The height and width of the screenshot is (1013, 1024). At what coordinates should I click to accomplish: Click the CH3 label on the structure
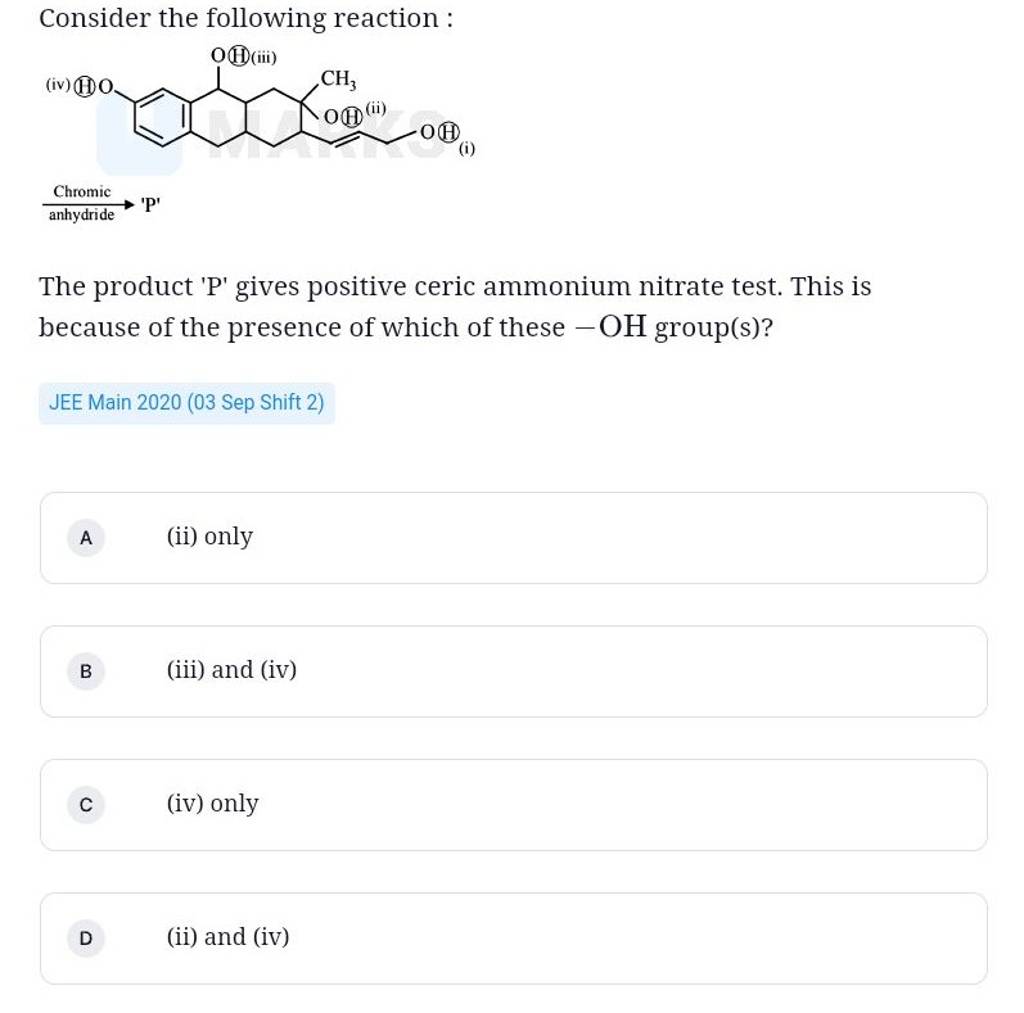(335, 77)
